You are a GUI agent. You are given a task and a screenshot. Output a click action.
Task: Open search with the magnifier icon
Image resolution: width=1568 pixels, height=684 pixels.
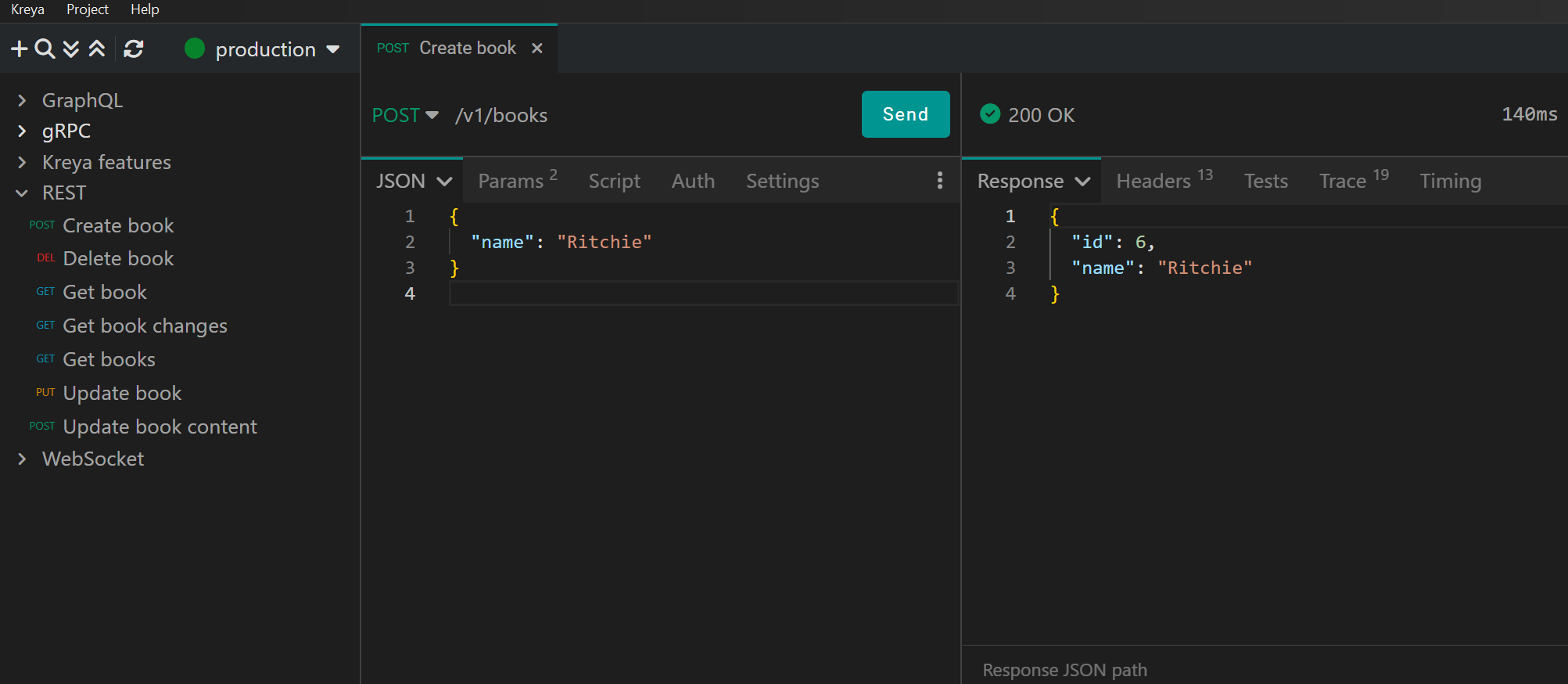click(x=45, y=49)
